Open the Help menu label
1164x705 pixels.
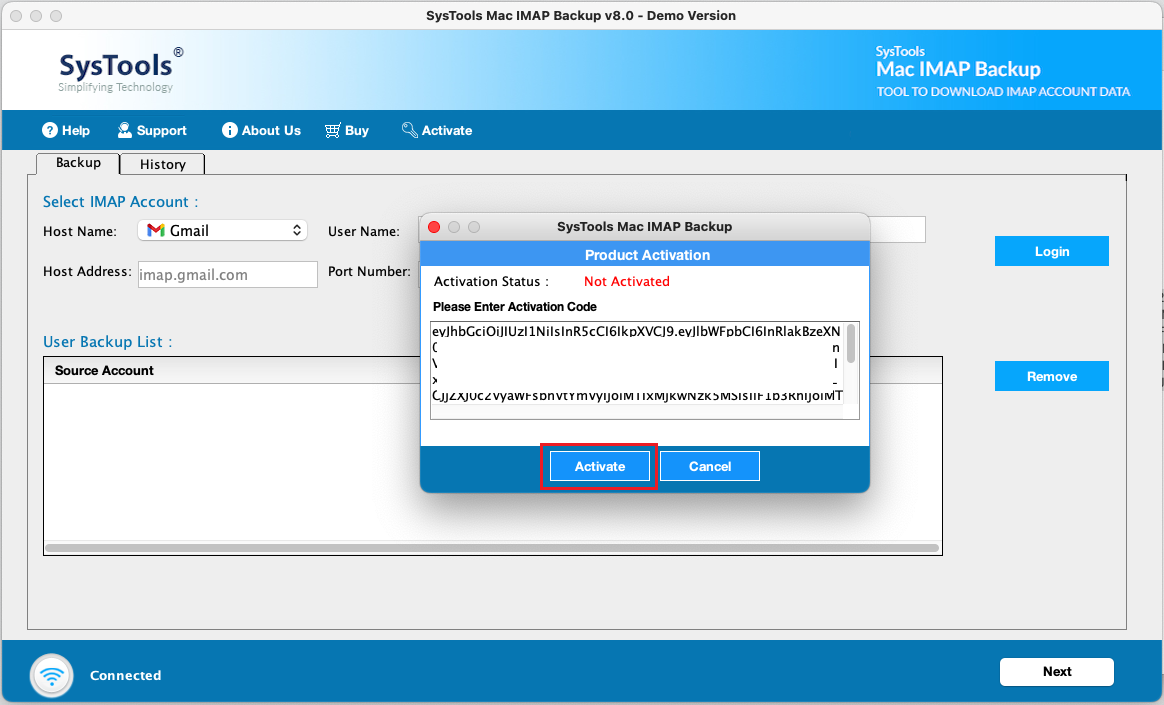[76, 131]
